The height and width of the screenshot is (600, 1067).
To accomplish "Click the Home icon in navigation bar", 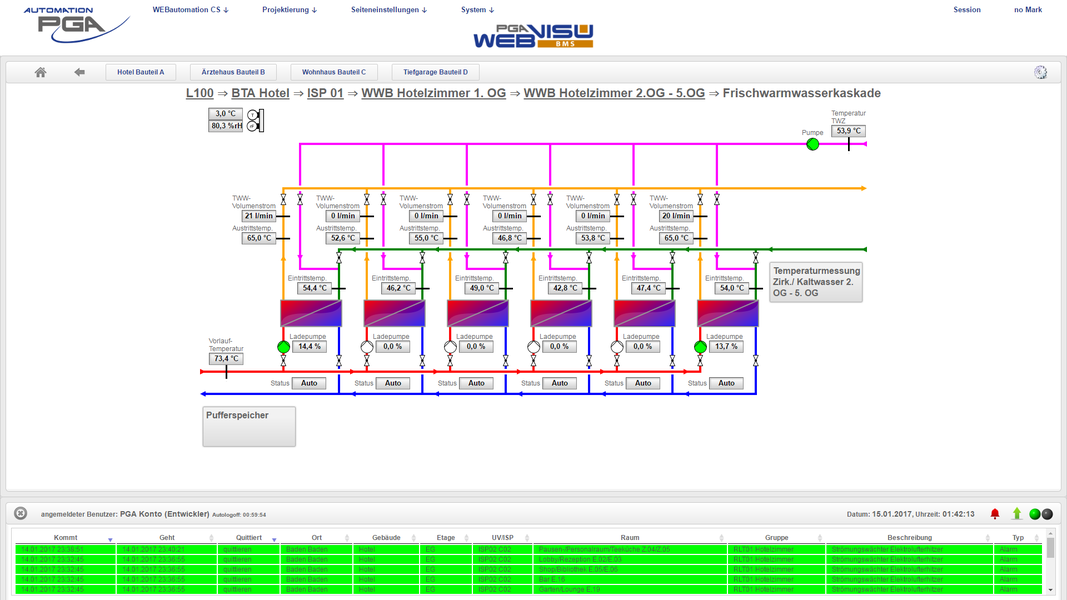I will click(x=40, y=72).
